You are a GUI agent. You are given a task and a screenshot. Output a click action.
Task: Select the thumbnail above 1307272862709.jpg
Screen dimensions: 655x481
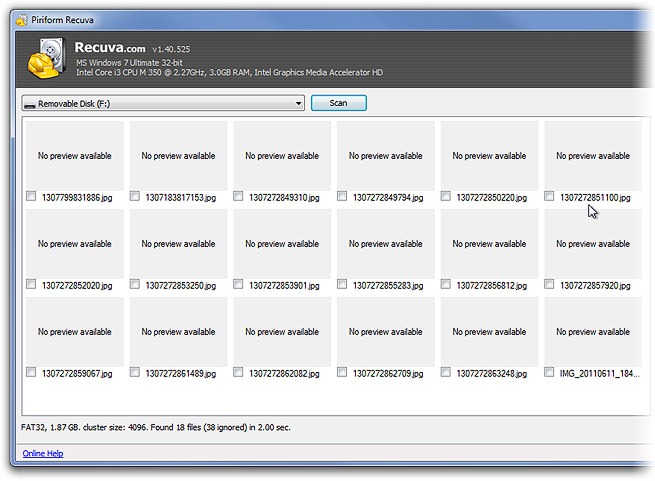click(386, 332)
